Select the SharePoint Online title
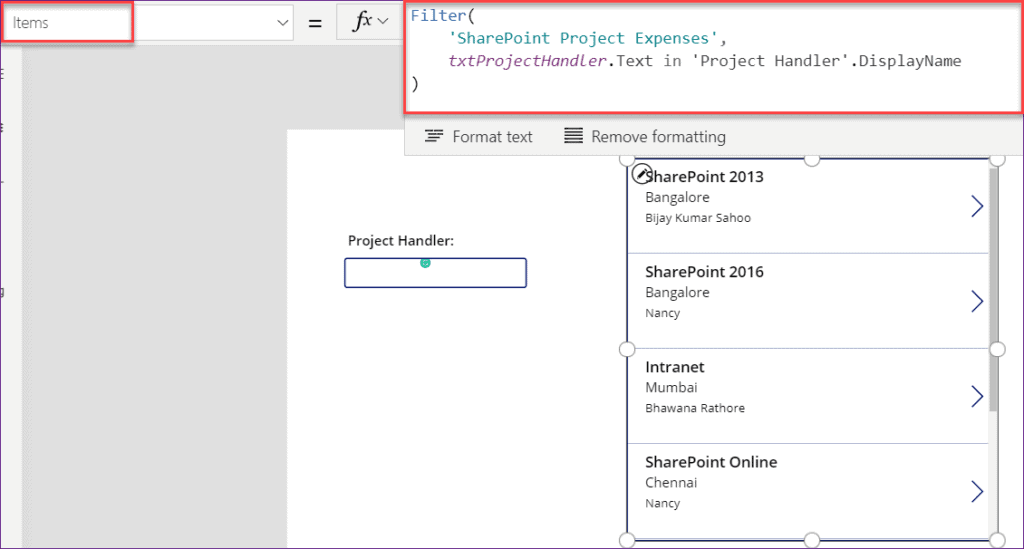This screenshot has height=549, width=1024. (x=711, y=462)
